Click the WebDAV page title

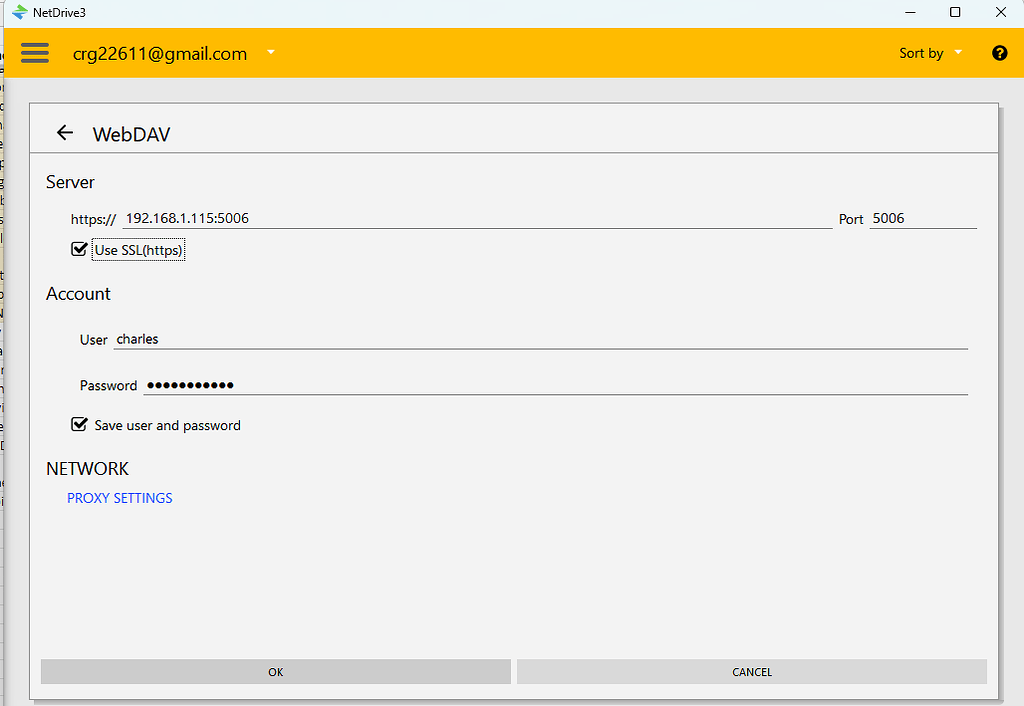point(131,133)
